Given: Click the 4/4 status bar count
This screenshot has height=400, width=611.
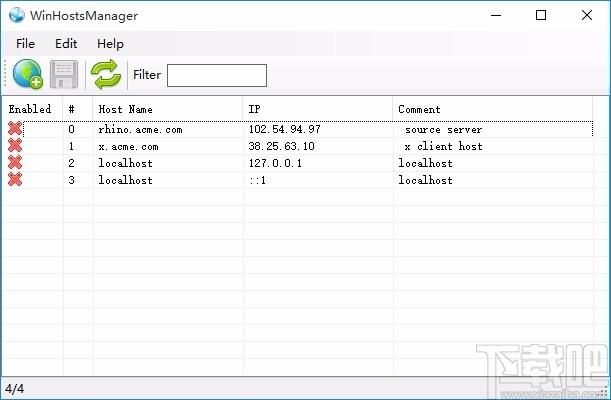Looking at the screenshot, I should (14, 388).
